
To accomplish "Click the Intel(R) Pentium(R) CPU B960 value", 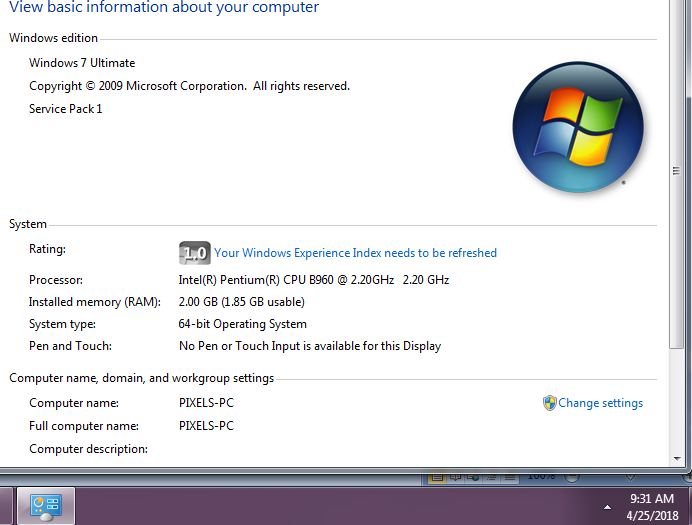I will coord(314,280).
